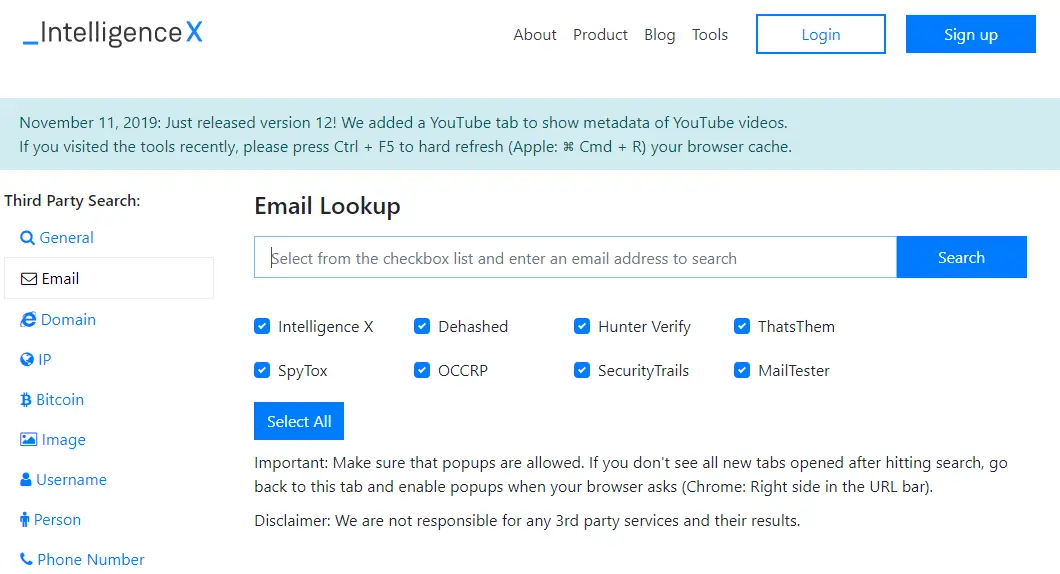Focus the email address search field
1060x574 pixels.
[x=575, y=258]
